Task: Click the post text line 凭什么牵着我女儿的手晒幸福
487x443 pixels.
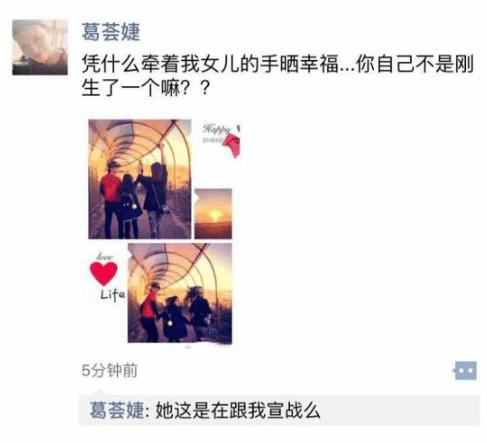Action: 210,63
